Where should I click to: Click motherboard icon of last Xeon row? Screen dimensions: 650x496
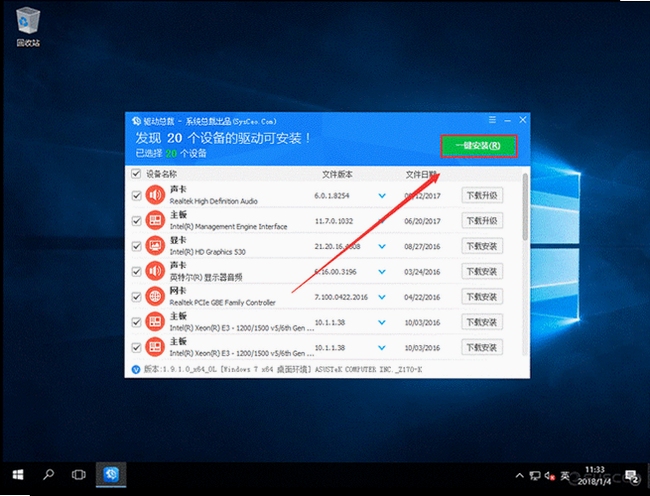155,347
